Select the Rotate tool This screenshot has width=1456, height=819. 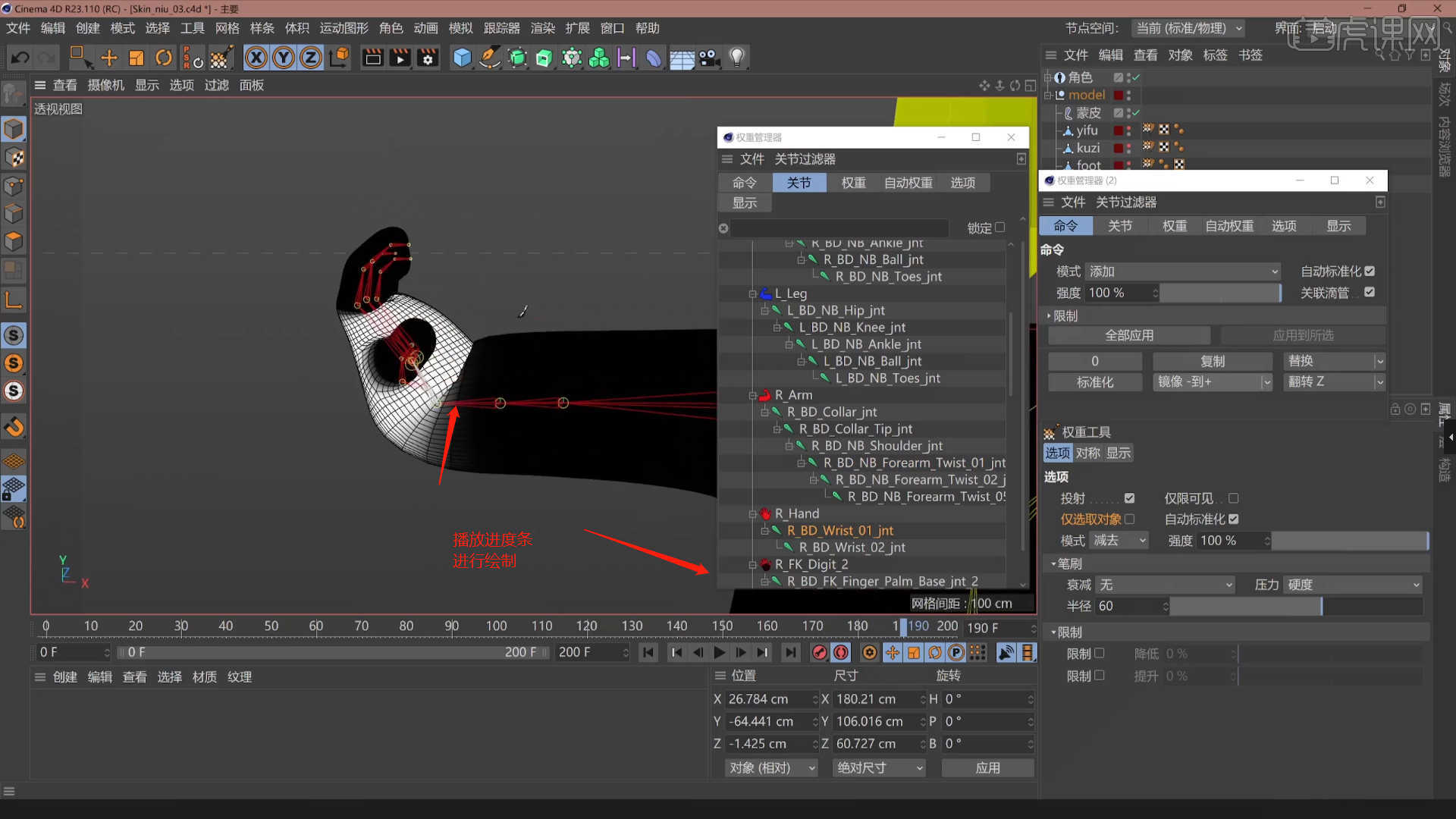(x=165, y=58)
